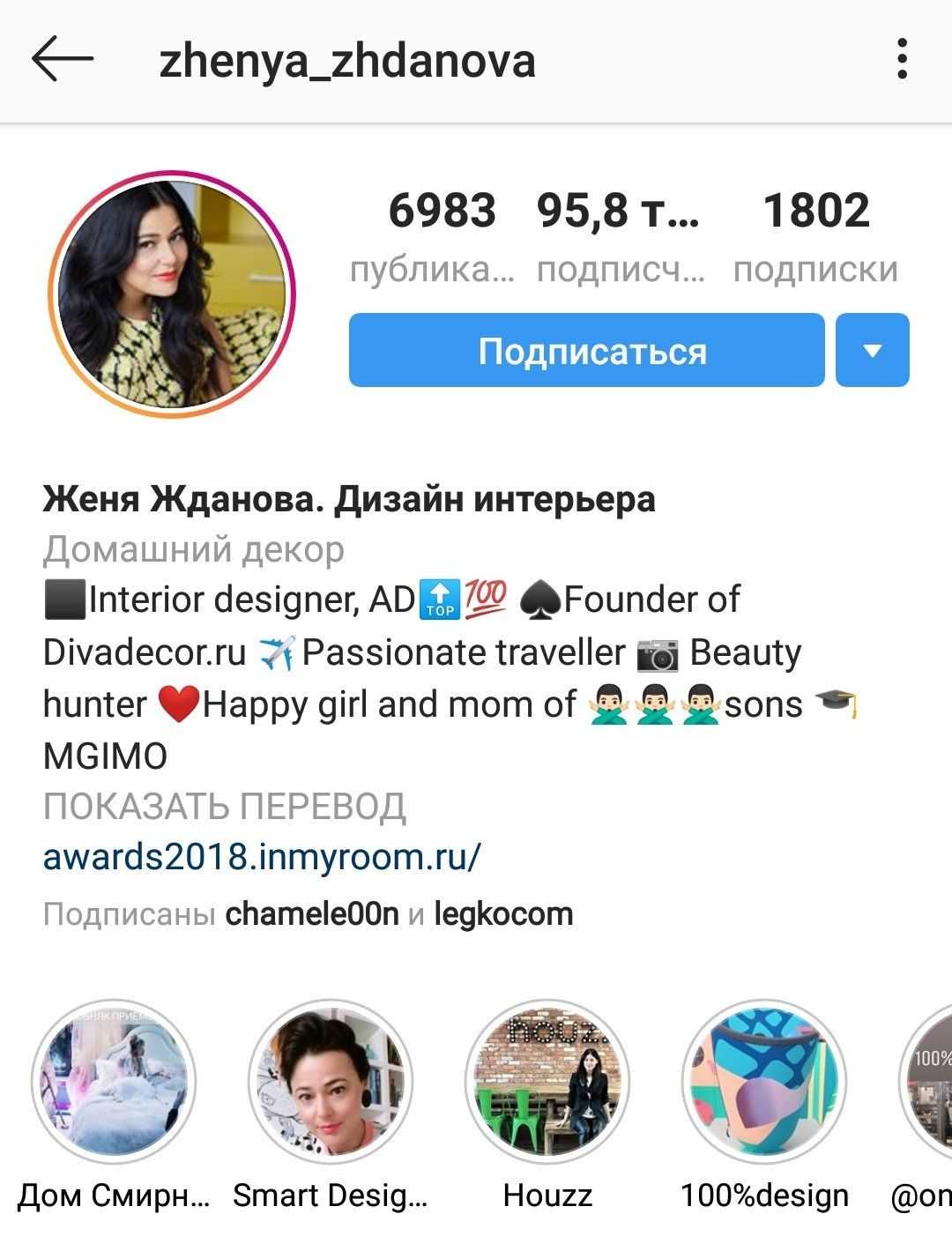Expand suggested accounts dropdown arrow
Screen dimensions: 952x1244
872,350
